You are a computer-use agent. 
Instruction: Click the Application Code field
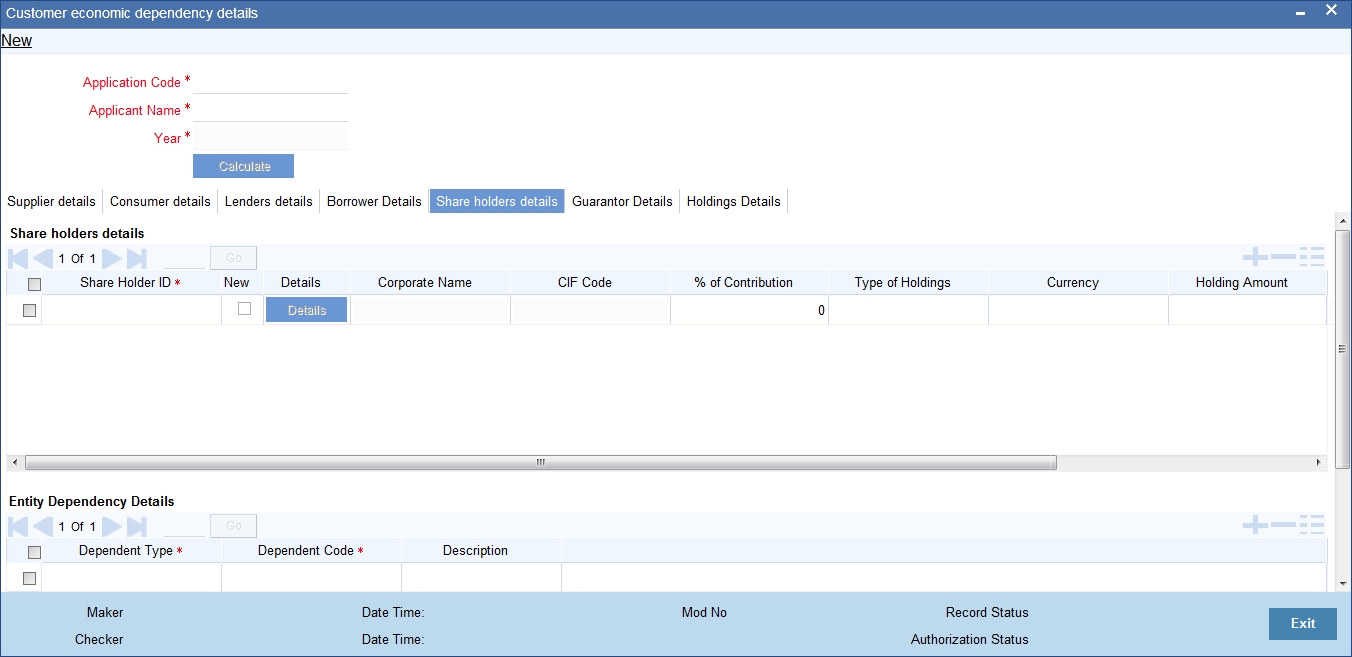[x=270, y=82]
